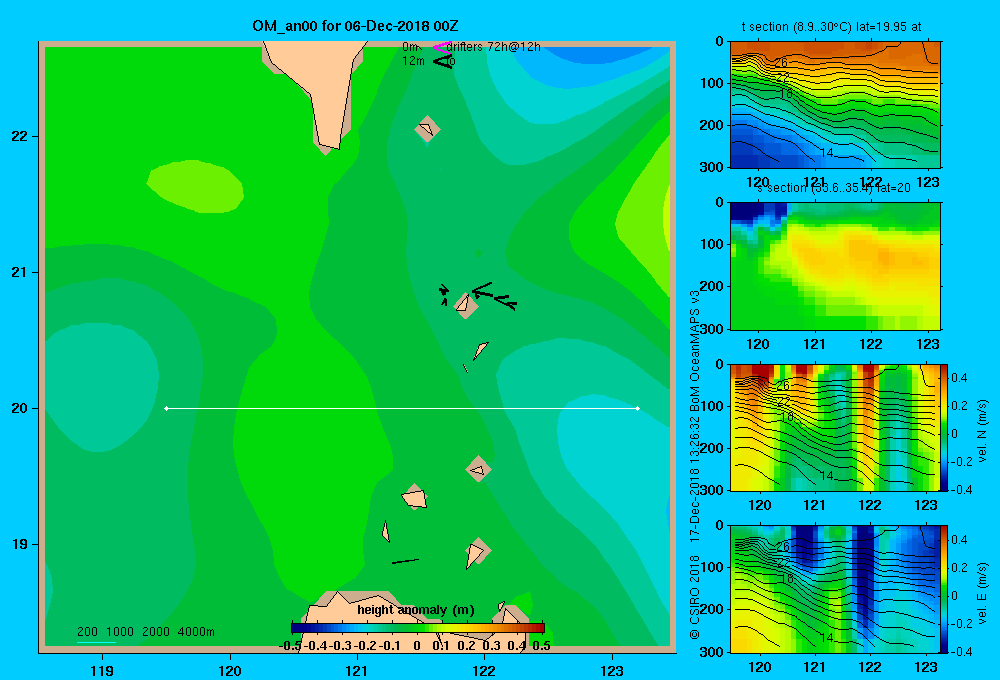Click the '200 1000 2000 4000m' depth legend
Viewport: 1000px width, 680px height.
pyautogui.click(x=145, y=632)
